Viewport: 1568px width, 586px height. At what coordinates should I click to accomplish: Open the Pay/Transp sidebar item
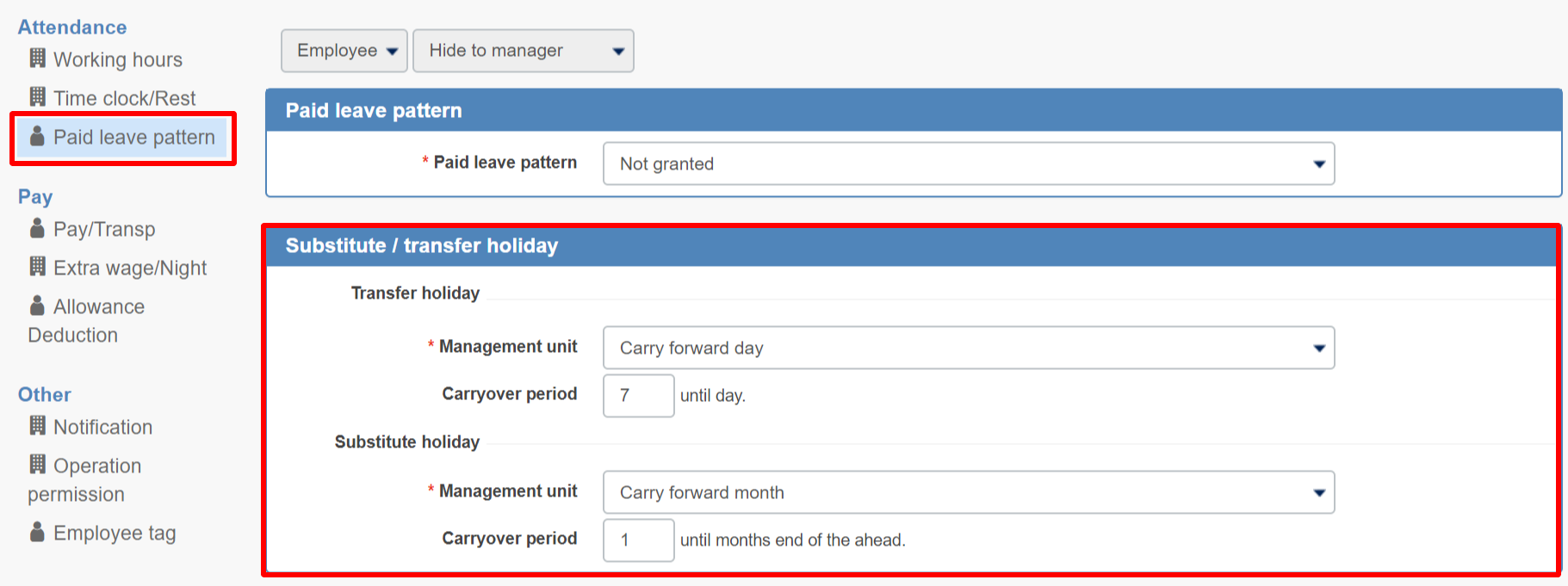[x=104, y=229]
